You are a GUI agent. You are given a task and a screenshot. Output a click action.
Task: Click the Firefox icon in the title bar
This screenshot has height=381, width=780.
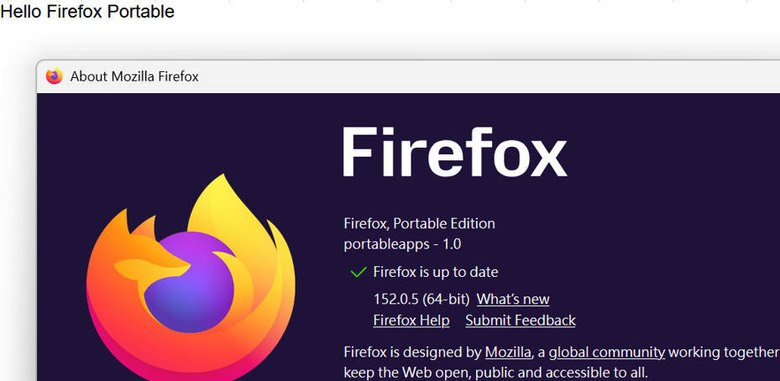click(54, 76)
